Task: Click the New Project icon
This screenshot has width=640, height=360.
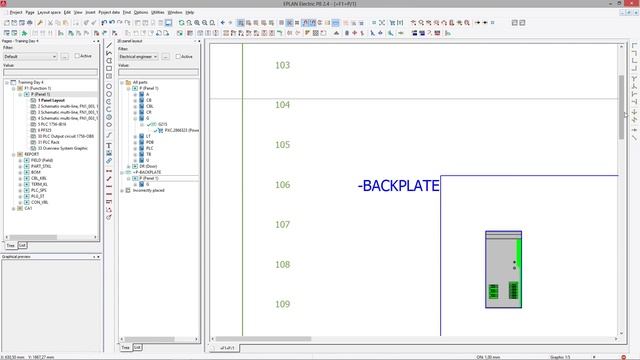Action: 7,23
